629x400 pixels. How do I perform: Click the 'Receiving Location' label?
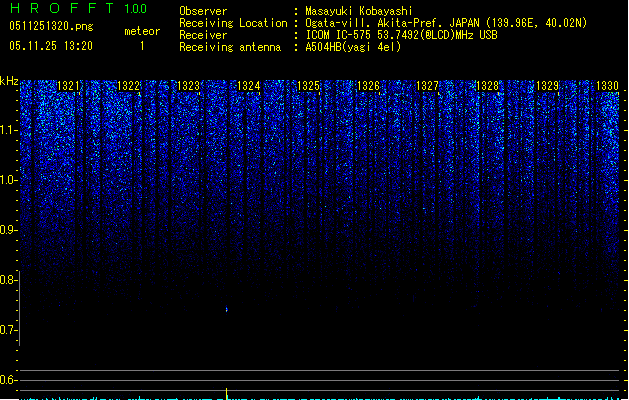click(233, 23)
